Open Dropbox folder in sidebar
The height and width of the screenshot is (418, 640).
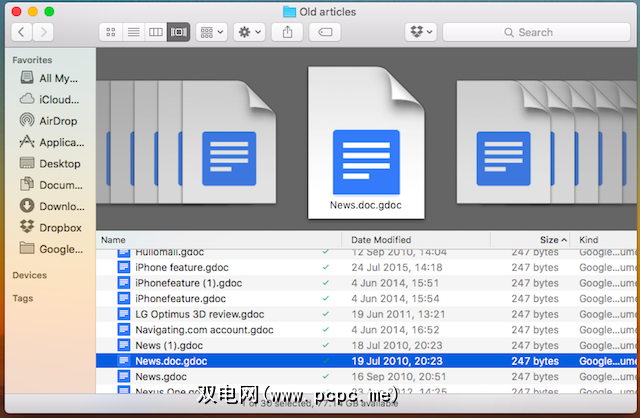click(x=49, y=227)
